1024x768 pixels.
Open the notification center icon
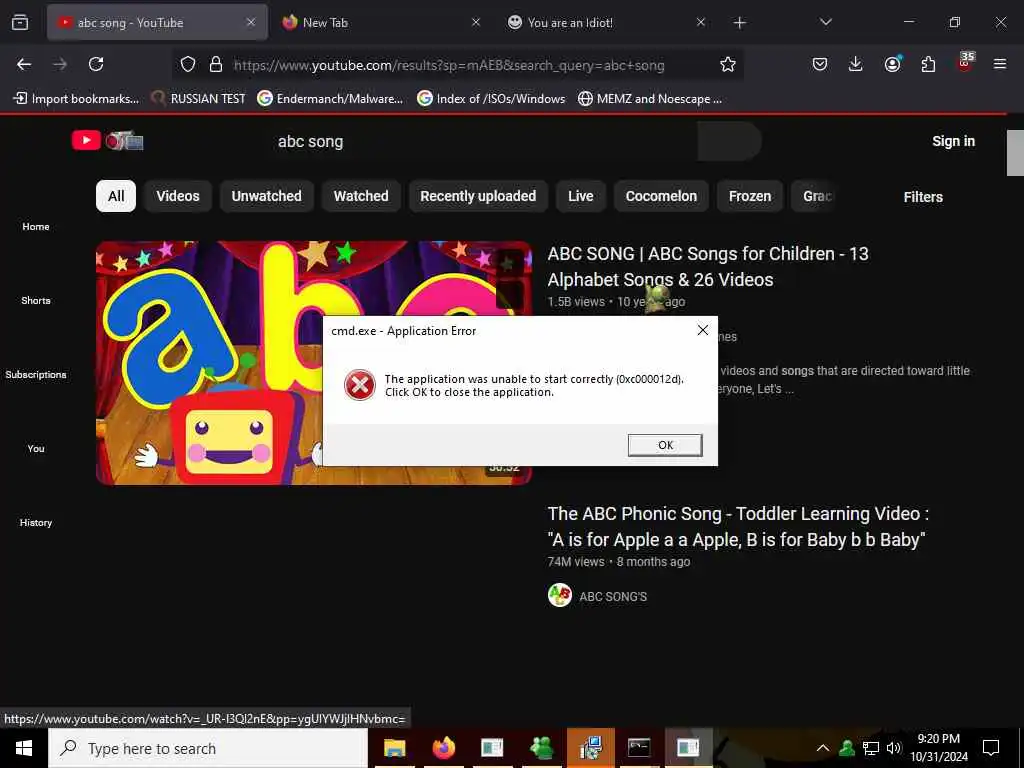coord(991,748)
